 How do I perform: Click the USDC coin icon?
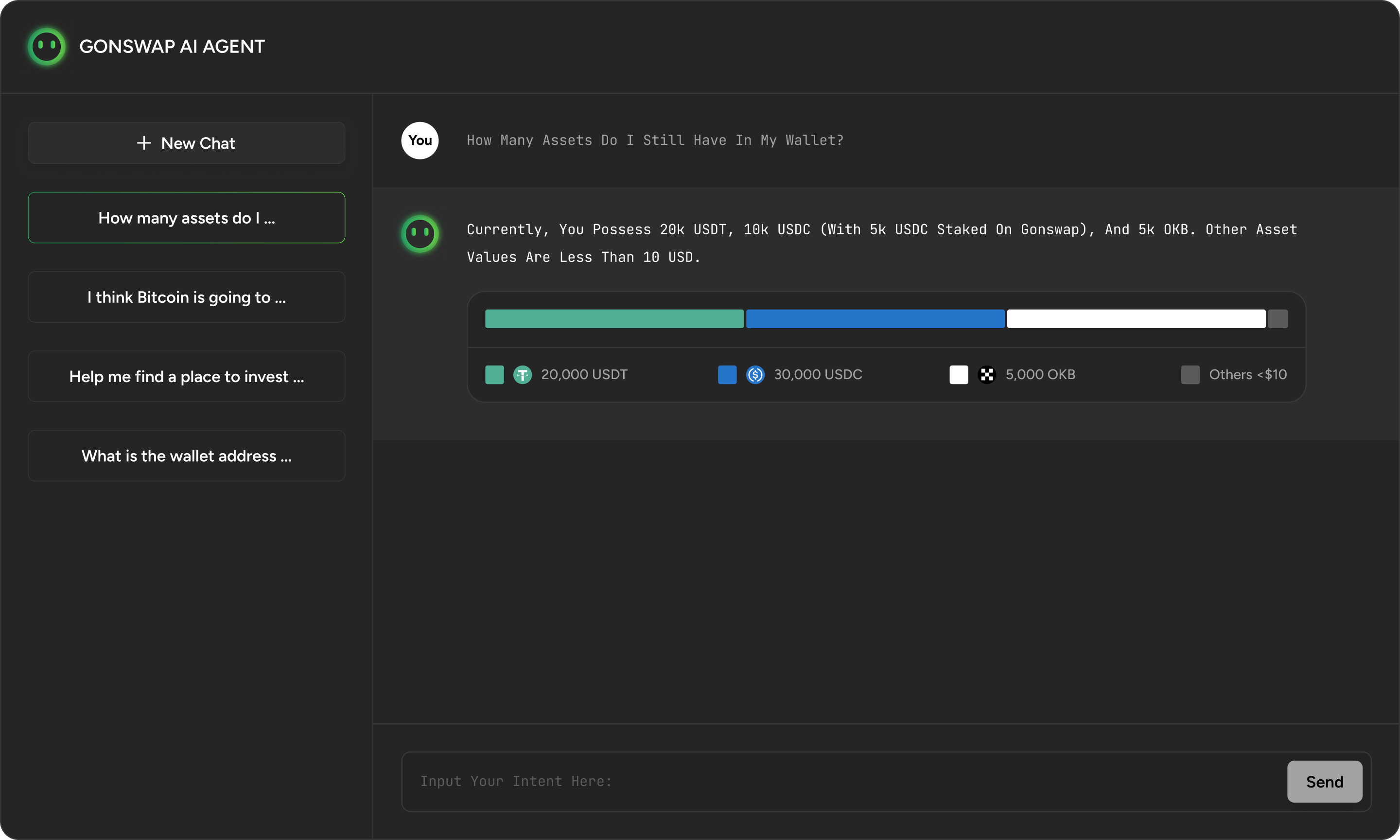tap(755, 375)
